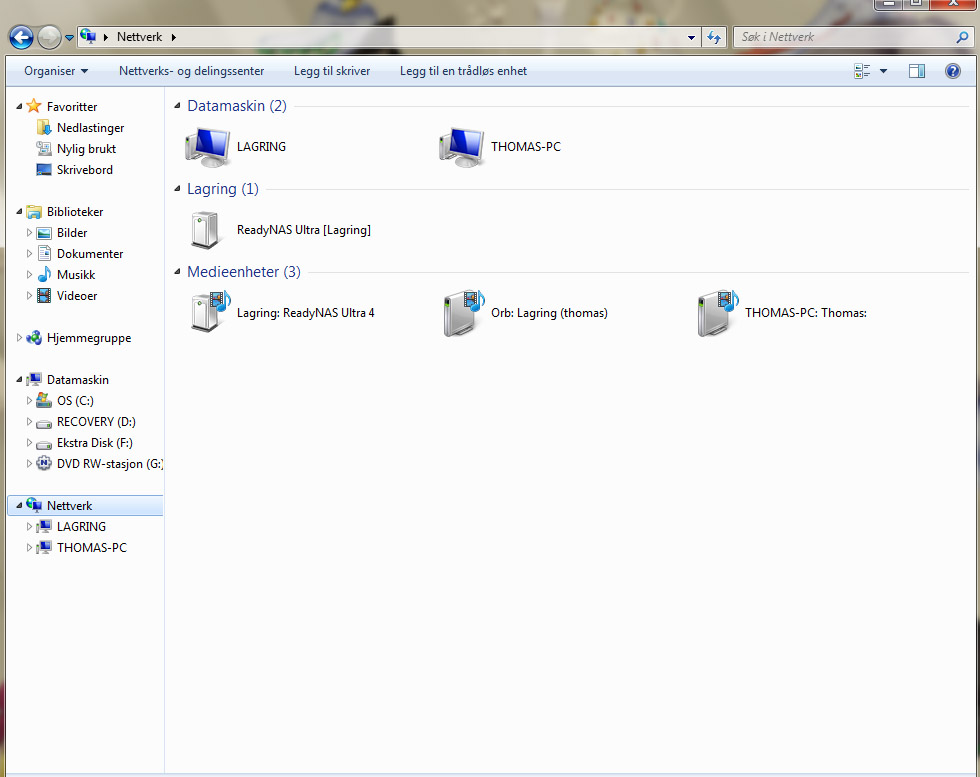Expand the Videoer library node

click(x=29, y=296)
